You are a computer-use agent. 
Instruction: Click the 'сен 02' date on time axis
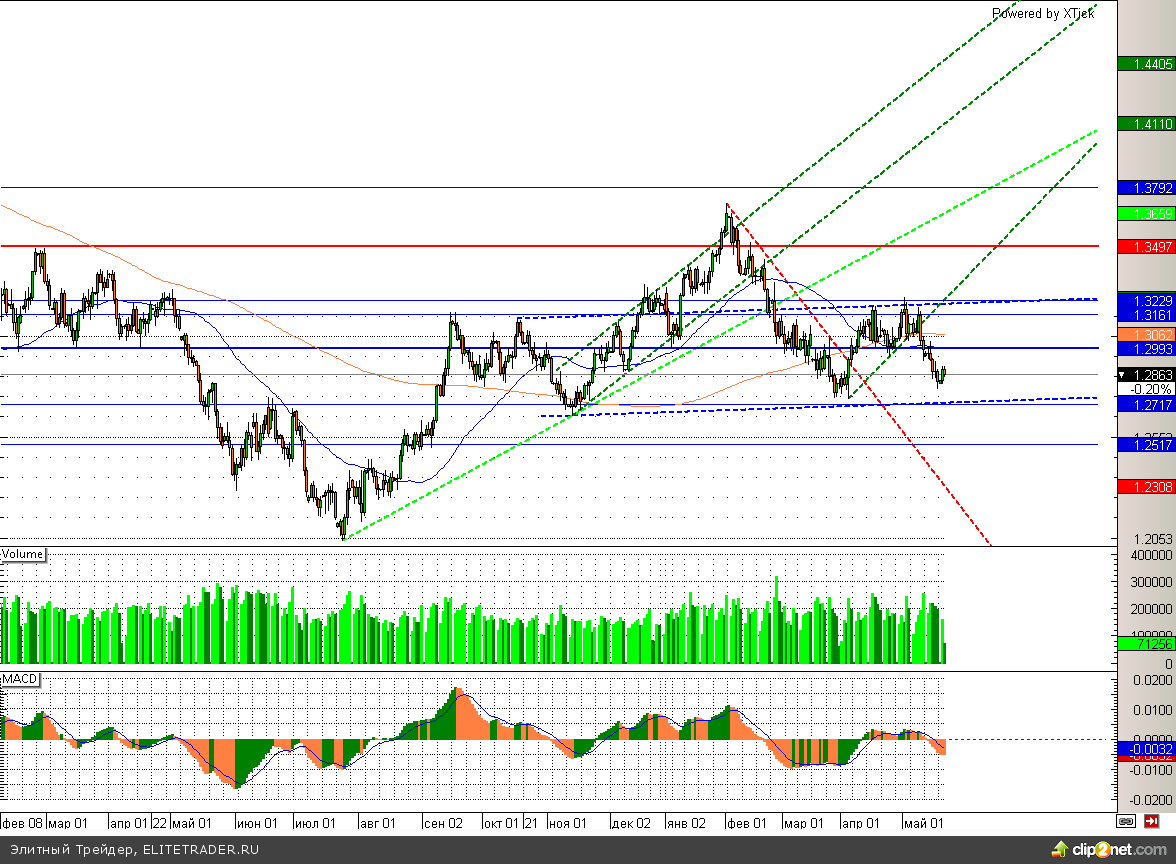tap(442, 823)
